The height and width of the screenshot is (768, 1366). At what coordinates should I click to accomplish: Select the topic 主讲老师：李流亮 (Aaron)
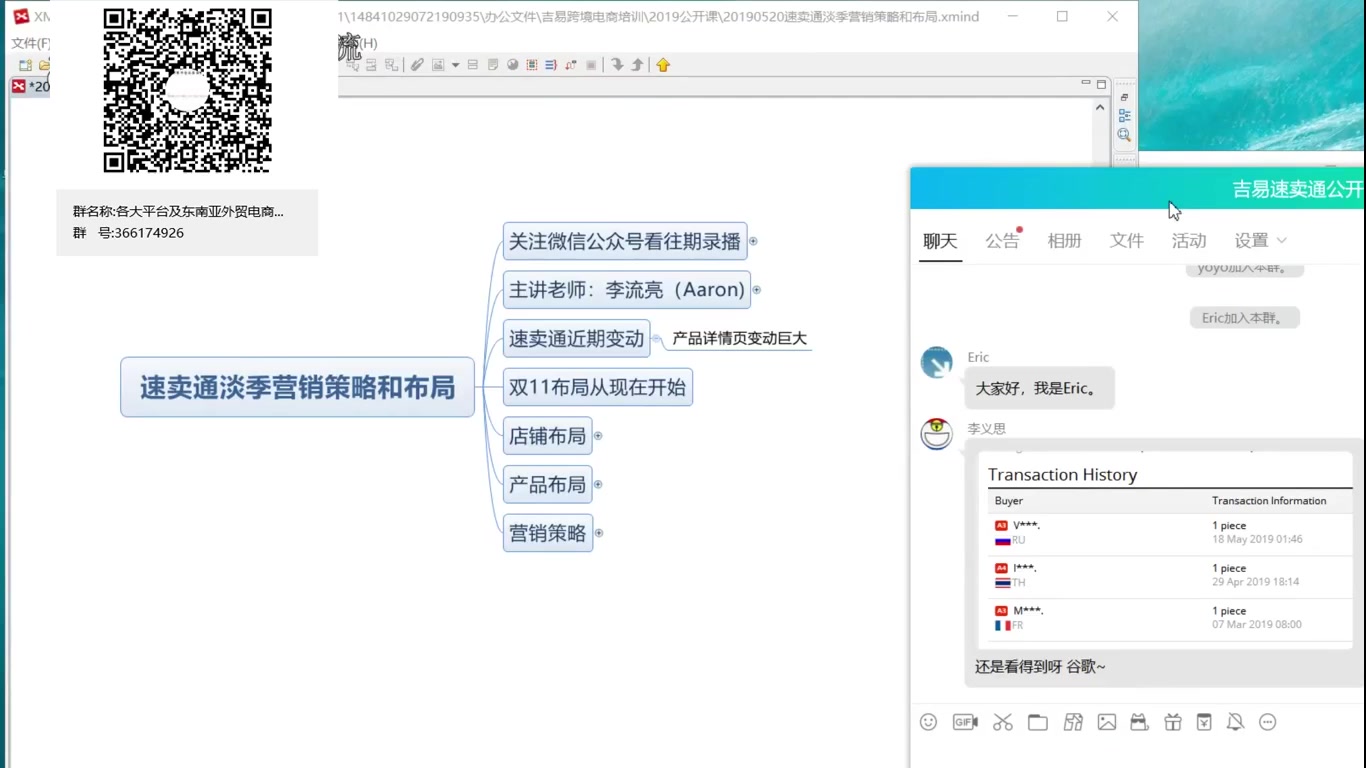click(x=627, y=290)
